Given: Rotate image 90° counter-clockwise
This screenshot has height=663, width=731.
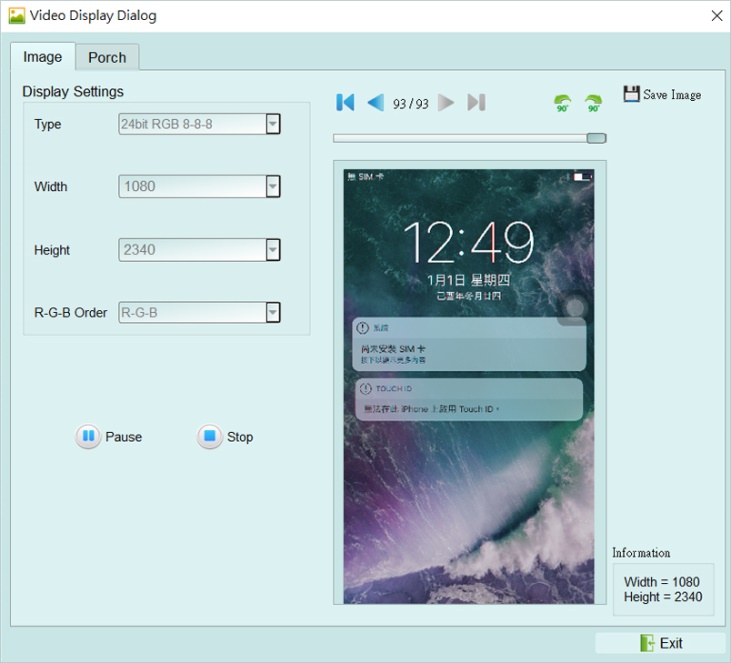Looking at the screenshot, I should (x=562, y=103).
